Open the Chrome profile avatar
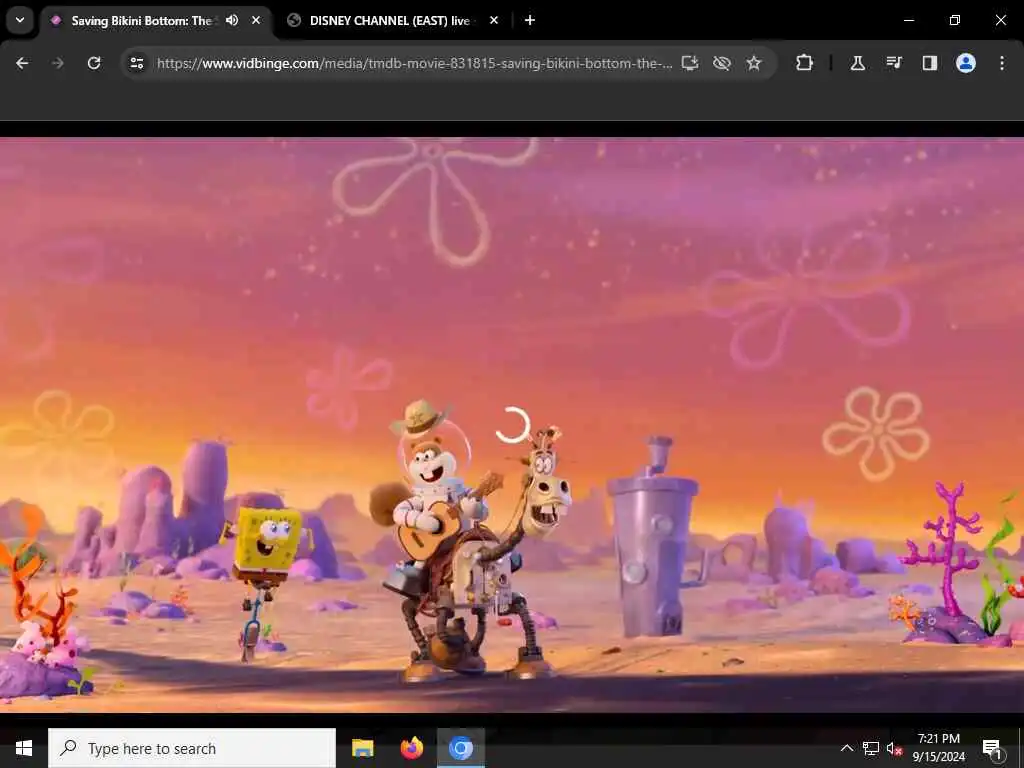 965,63
